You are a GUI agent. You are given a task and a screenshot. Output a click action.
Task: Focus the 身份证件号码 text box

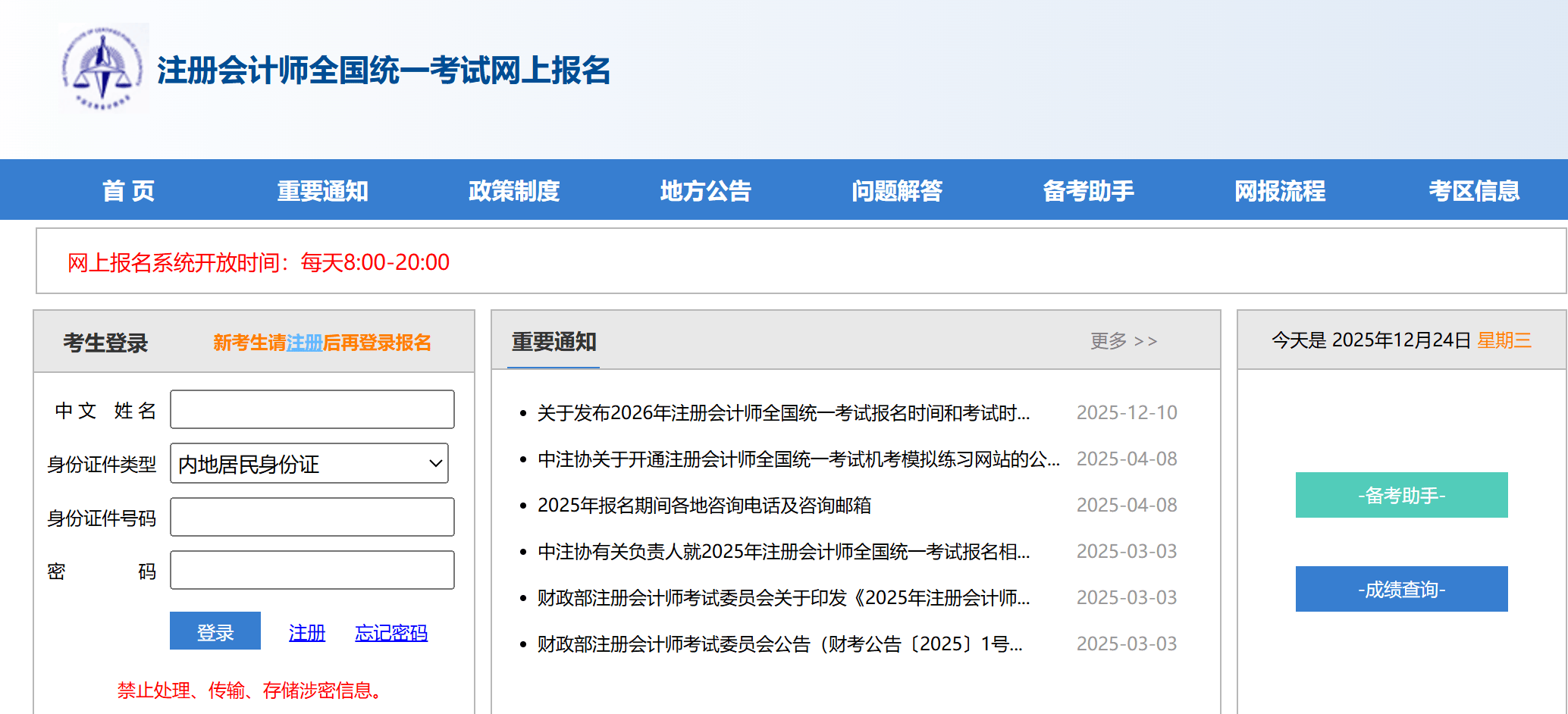tap(312, 517)
